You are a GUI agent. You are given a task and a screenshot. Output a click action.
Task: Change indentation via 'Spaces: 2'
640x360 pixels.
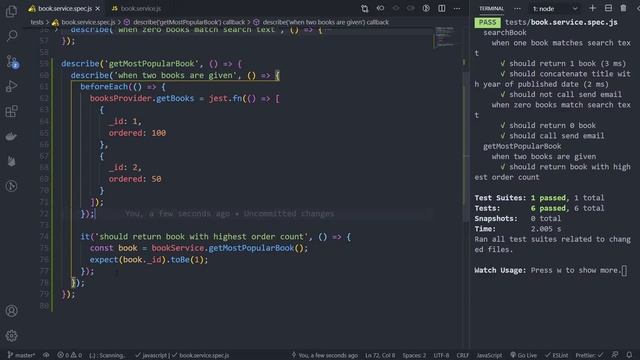point(414,355)
